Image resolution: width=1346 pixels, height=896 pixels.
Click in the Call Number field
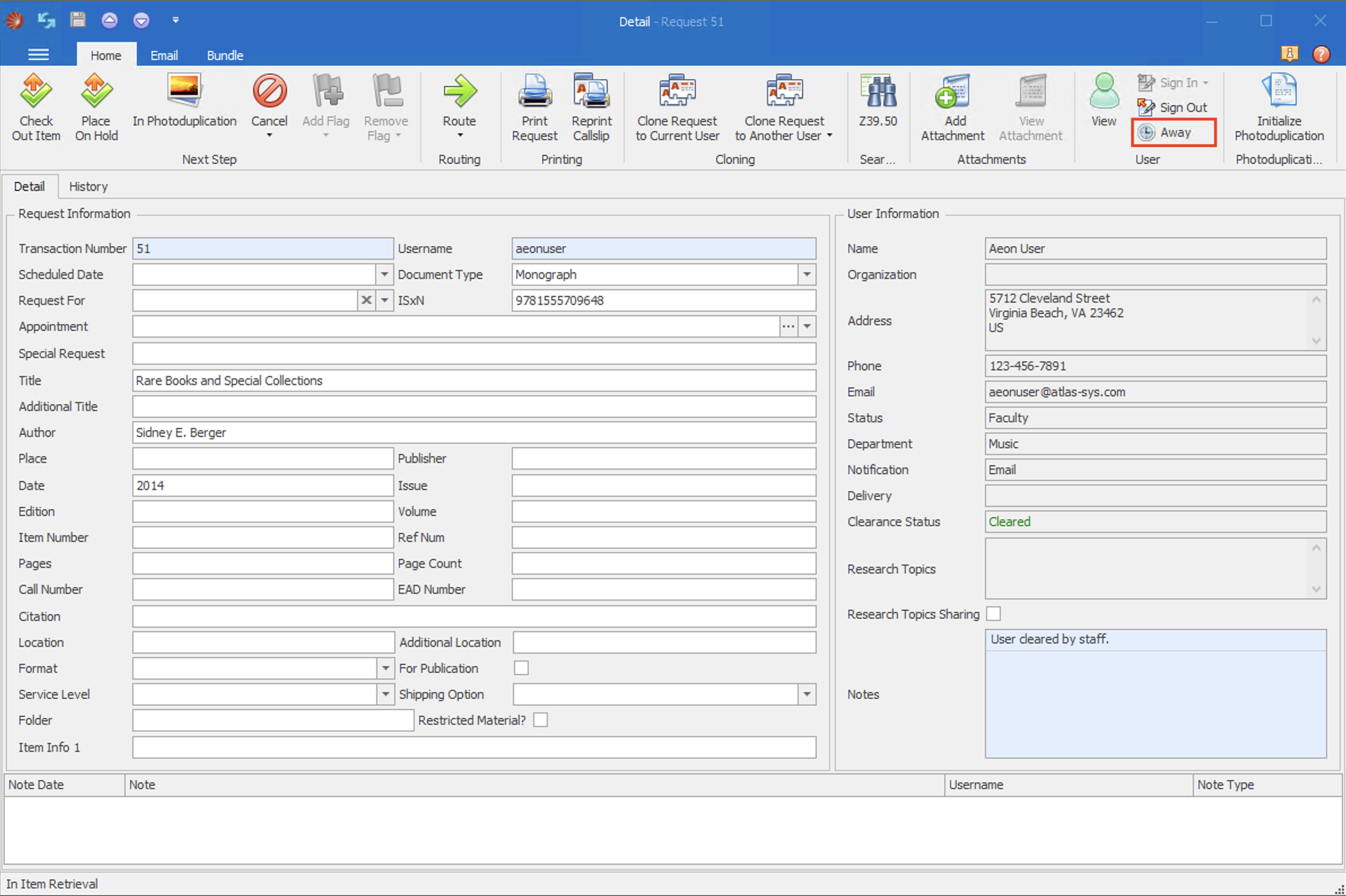click(x=262, y=590)
